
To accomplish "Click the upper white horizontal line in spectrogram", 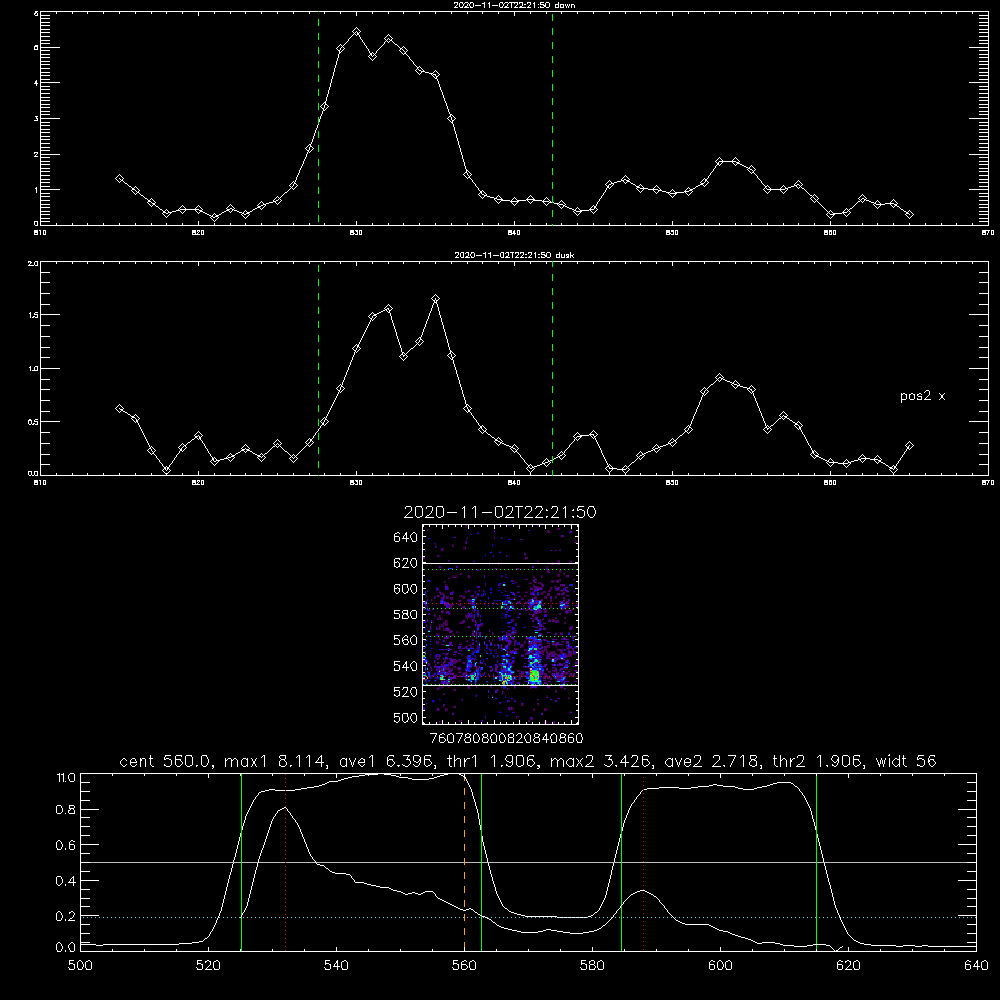I will pos(500,563).
